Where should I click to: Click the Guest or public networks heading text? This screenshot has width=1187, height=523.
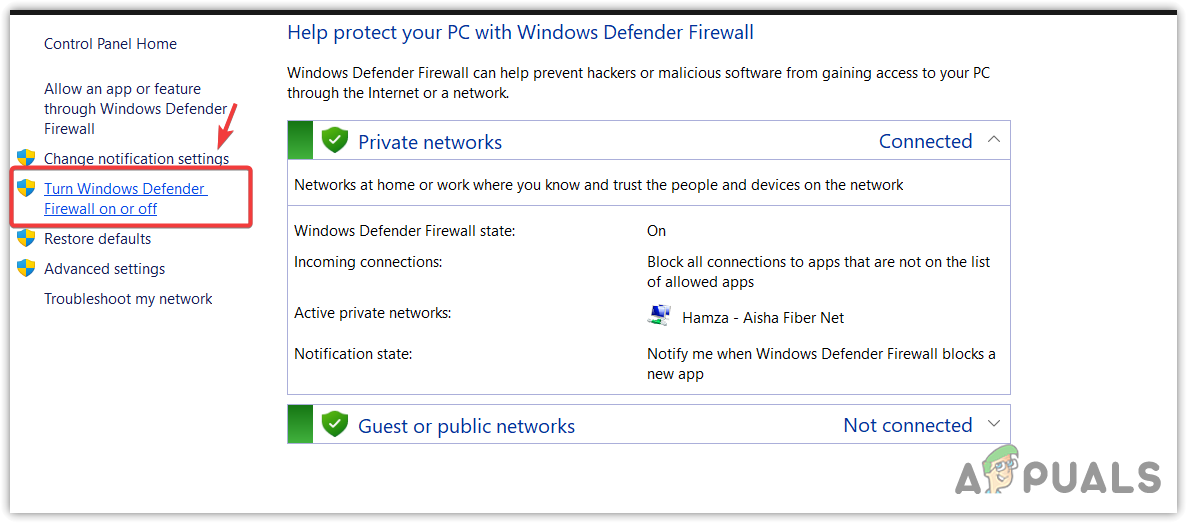click(x=466, y=426)
